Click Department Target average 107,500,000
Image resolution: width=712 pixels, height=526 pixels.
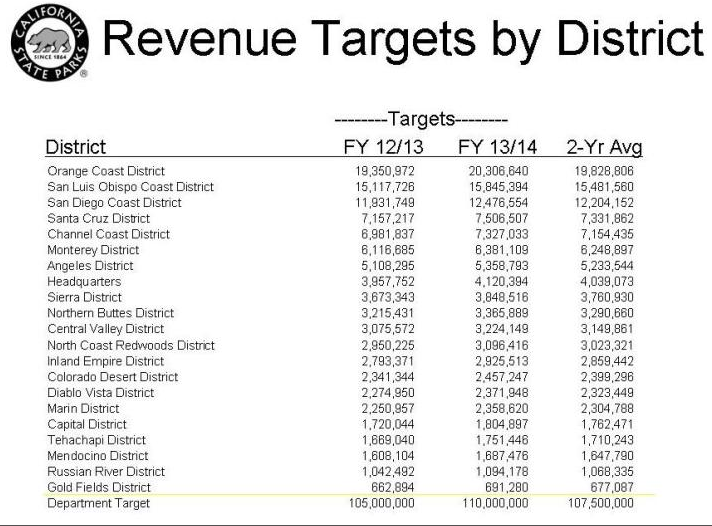601,503
